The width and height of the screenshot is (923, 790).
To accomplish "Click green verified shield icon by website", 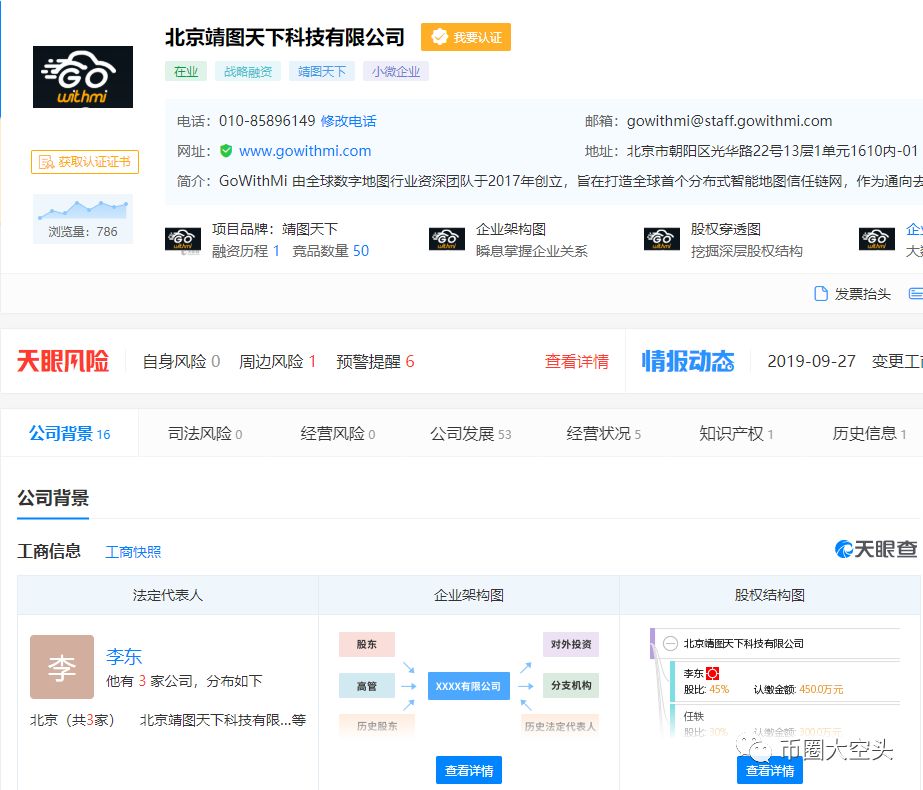I will coord(226,151).
